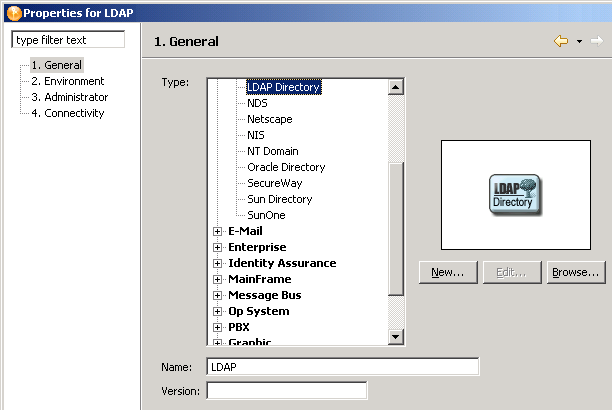Select SunOne in the Type list
Screen dimensions: 612x410
266,215
